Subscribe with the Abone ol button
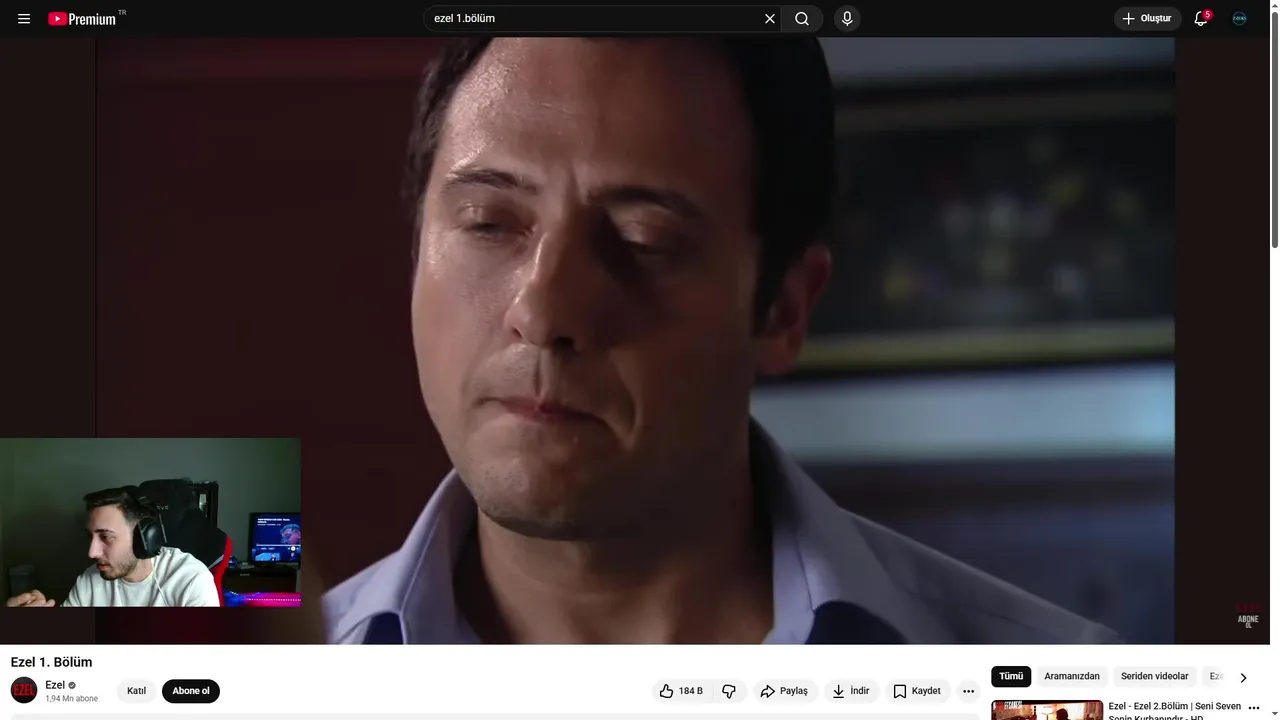The height and width of the screenshot is (720, 1280). point(191,691)
